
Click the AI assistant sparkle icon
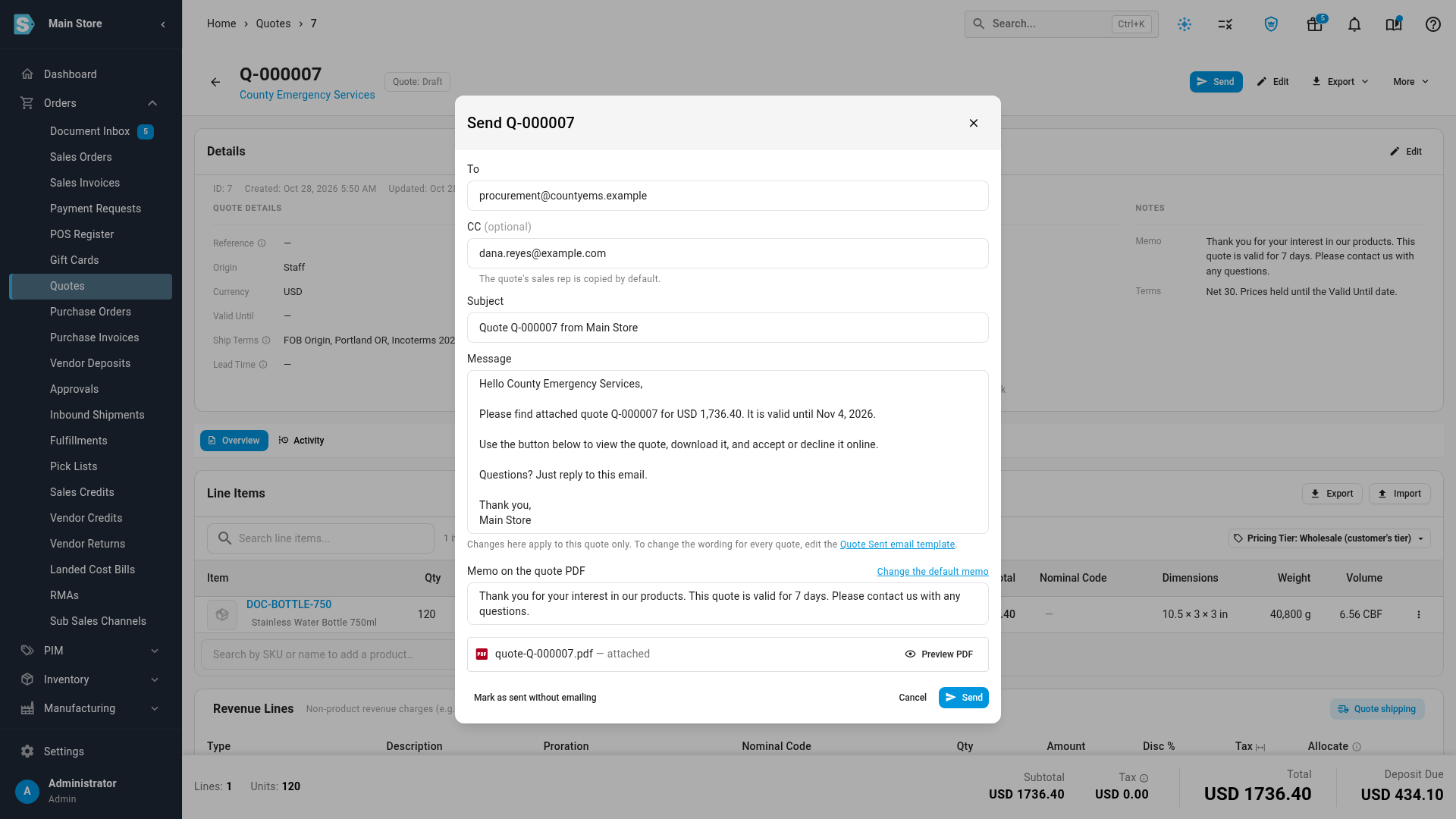pos(1185,24)
